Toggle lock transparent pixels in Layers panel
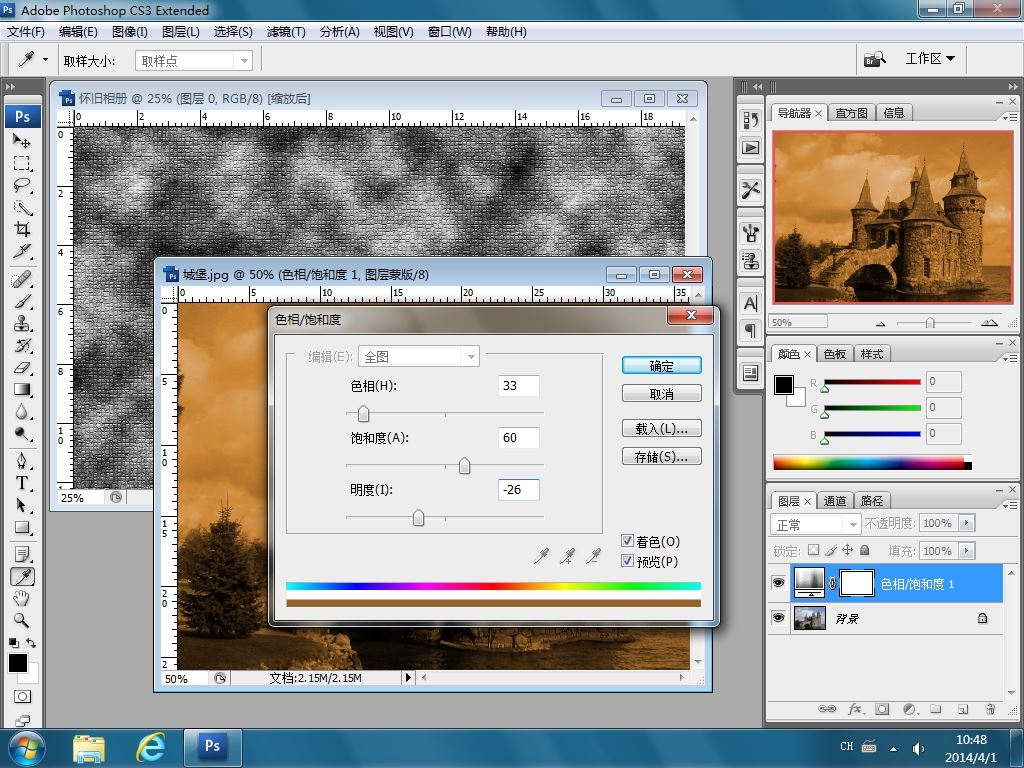This screenshot has height=768, width=1024. pyautogui.click(x=813, y=550)
